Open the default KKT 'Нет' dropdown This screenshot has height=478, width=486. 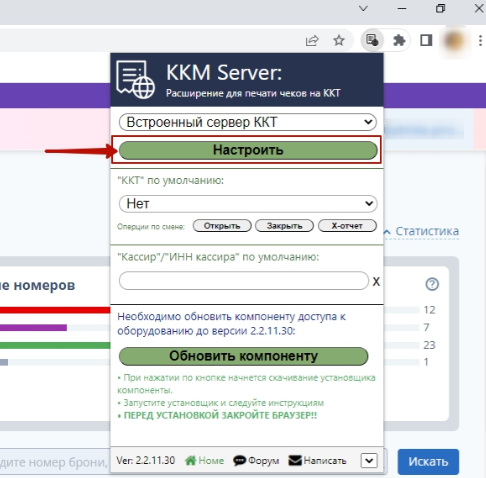pyautogui.click(x=248, y=204)
